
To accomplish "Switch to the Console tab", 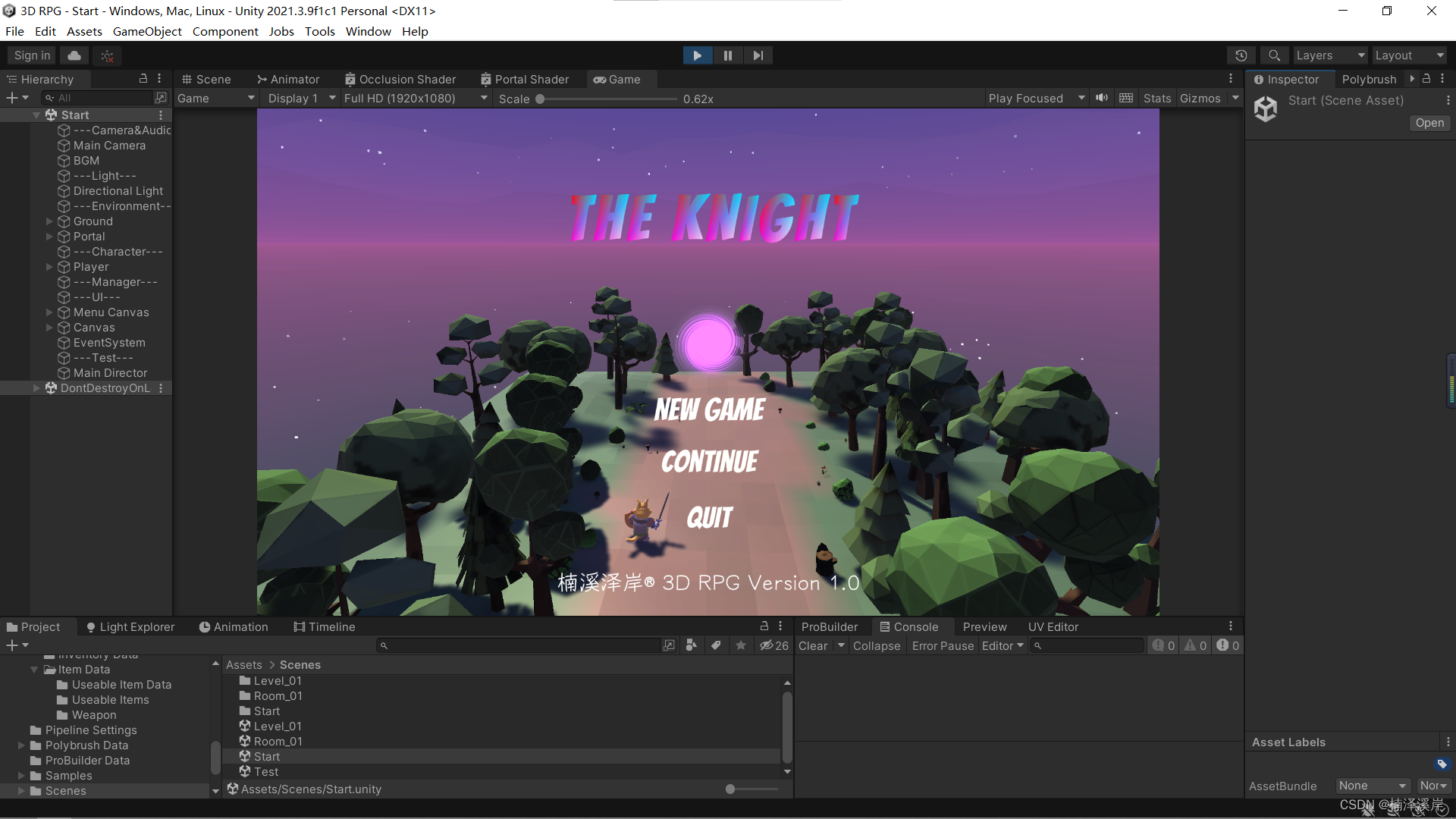I will pyautogui.click(x=915, y=626).
